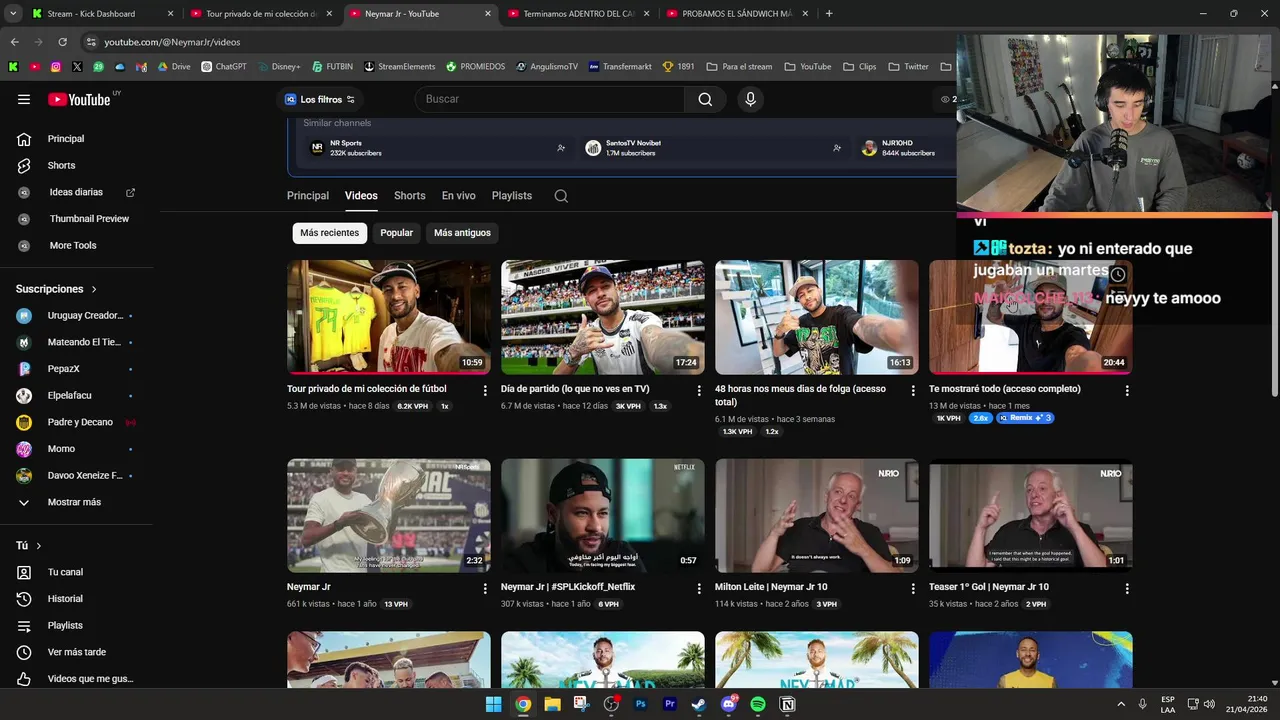Click the search magnifier button

point(705,99)
